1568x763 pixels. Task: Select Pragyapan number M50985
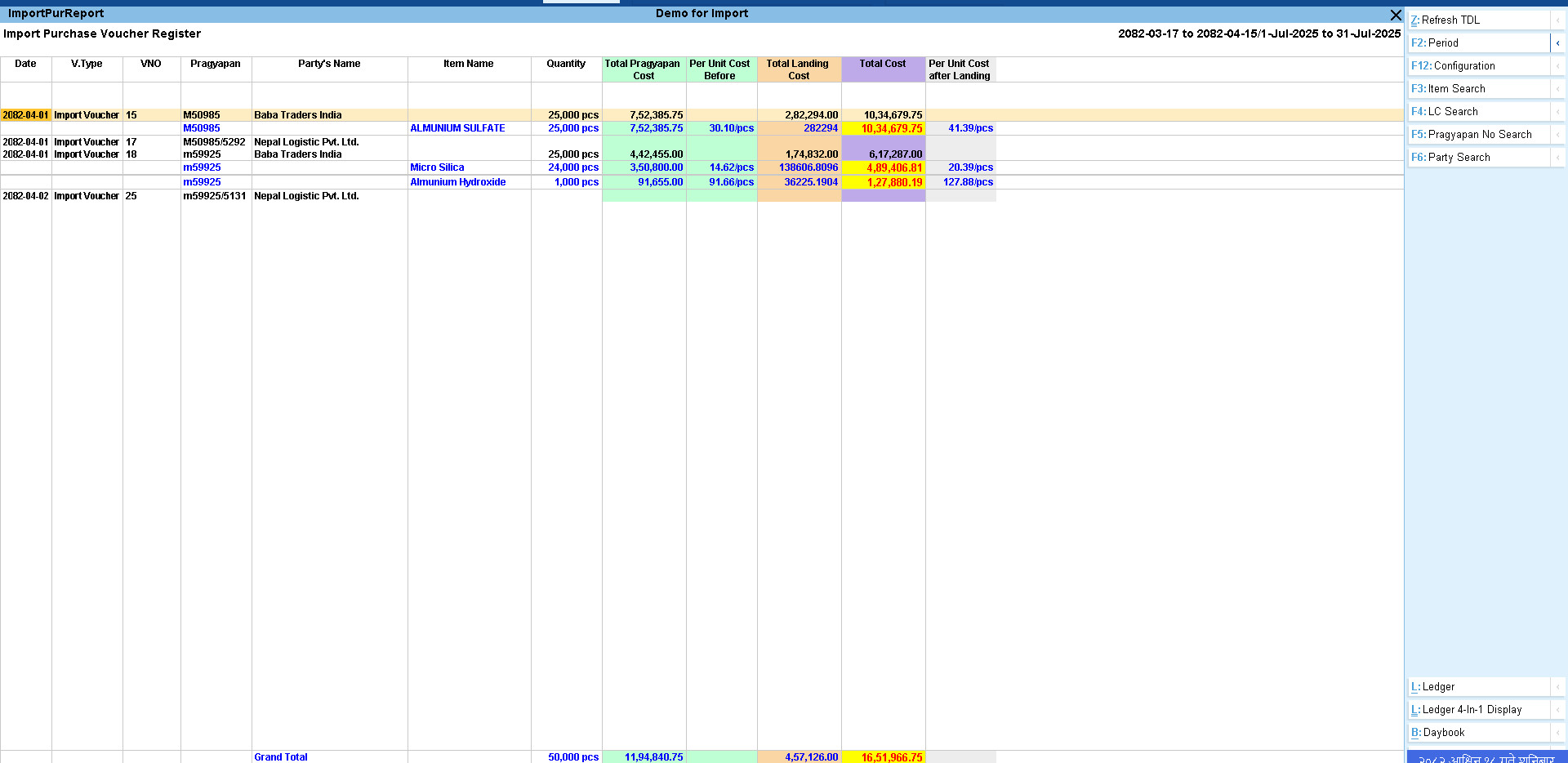coord(202,128)
